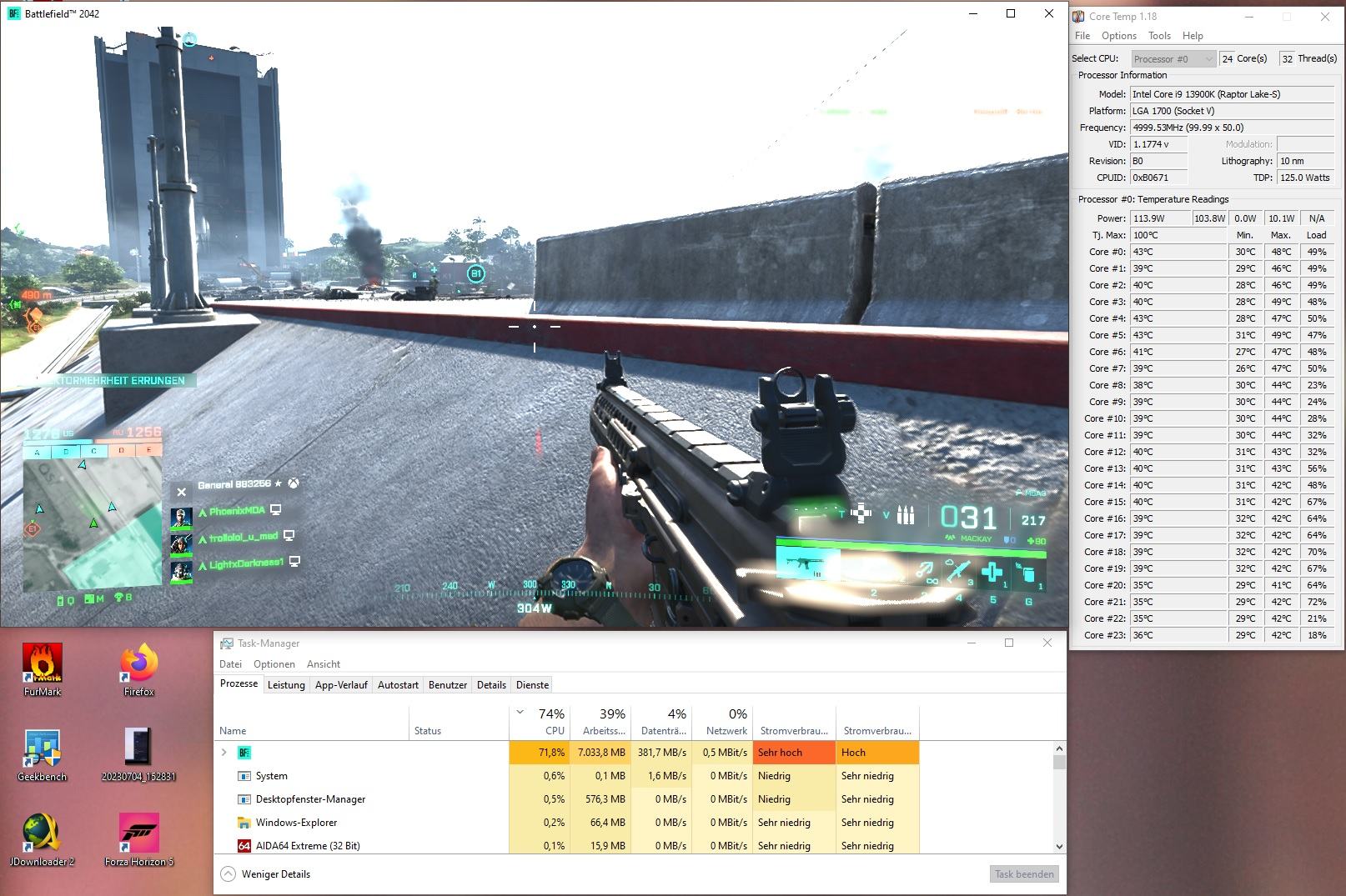Open the 20230704_152831 file icon
The width and height of the screenshot is (1346, 896).
[x=138, y=755]
